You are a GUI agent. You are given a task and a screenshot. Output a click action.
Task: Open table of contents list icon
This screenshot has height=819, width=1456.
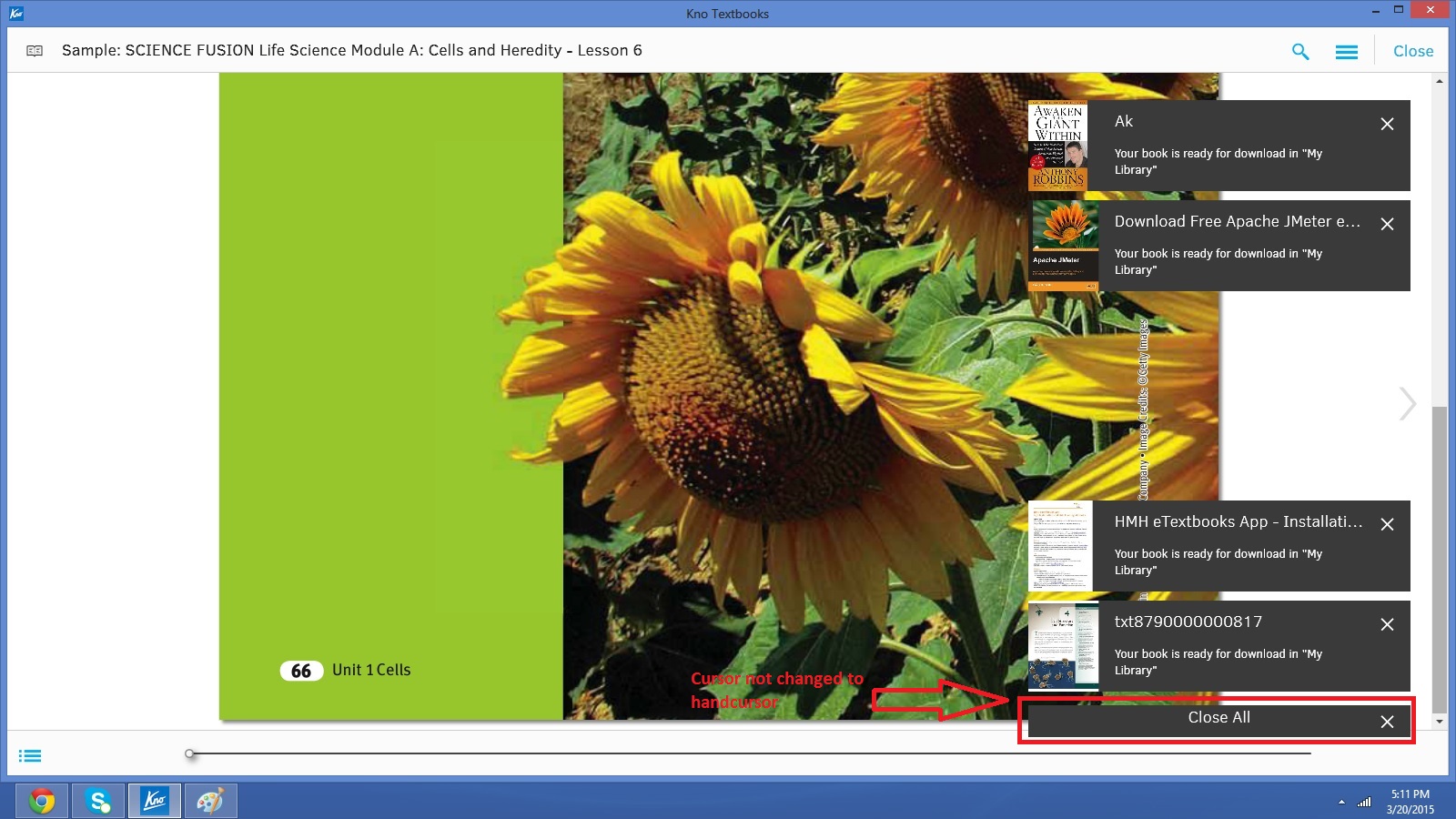tap(30, 755)
